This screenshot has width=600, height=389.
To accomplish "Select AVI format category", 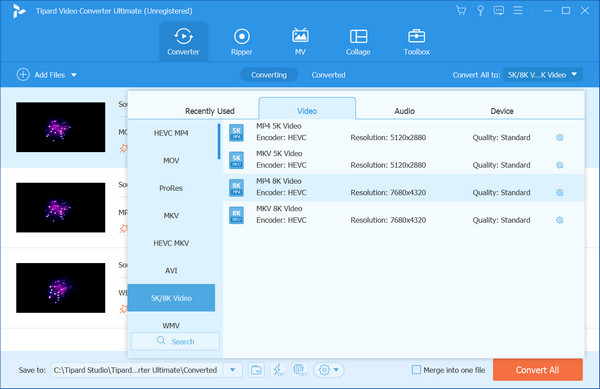I will (x=171, y=270).
